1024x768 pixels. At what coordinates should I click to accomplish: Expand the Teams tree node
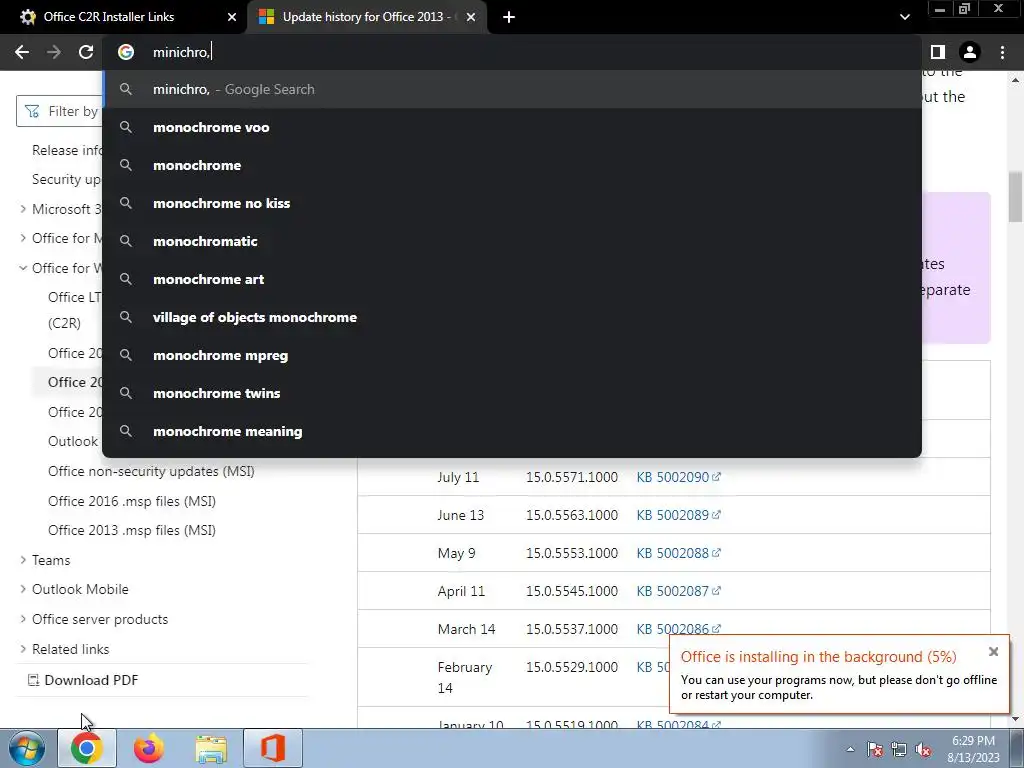[x=23, y=560]
